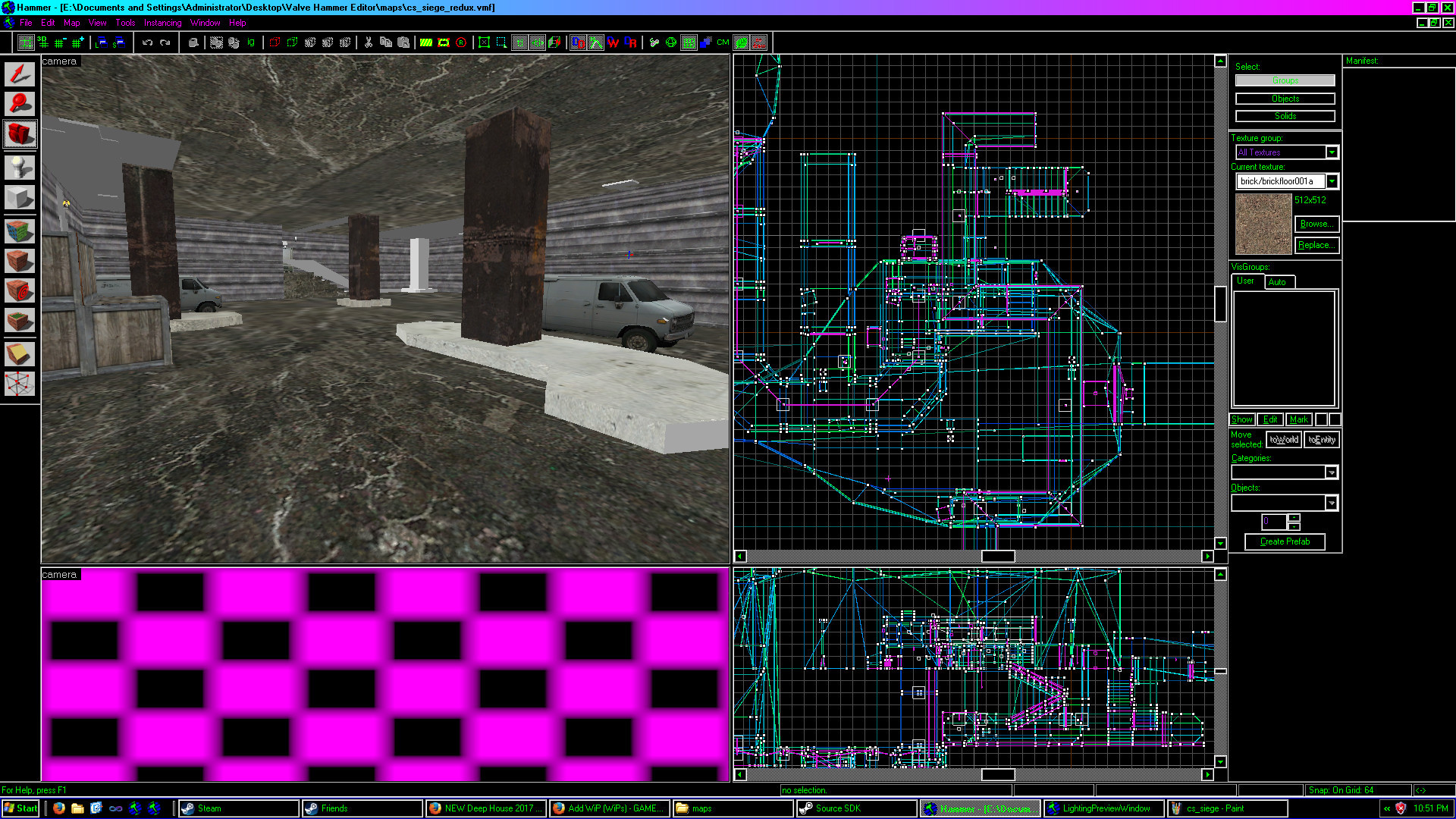Image resolution: width=1456 pixels, height=819 pixels.
Task: Switch to the User VisGroups tab
Action: click(x=1245, y=281)
